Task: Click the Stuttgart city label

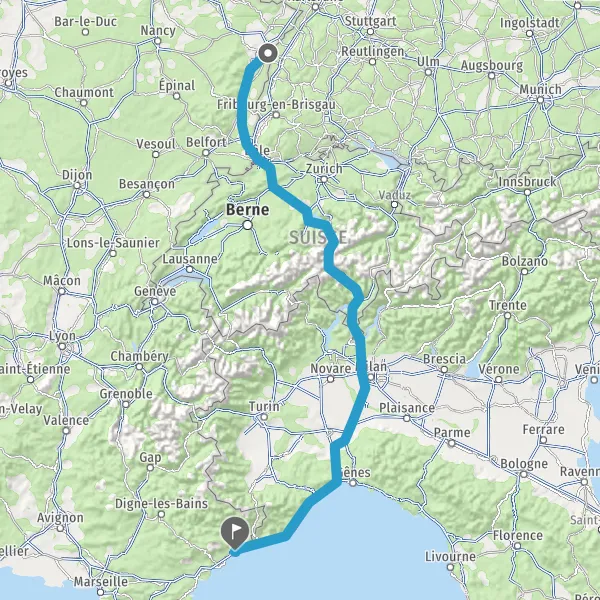Action: tap(370, 21)
